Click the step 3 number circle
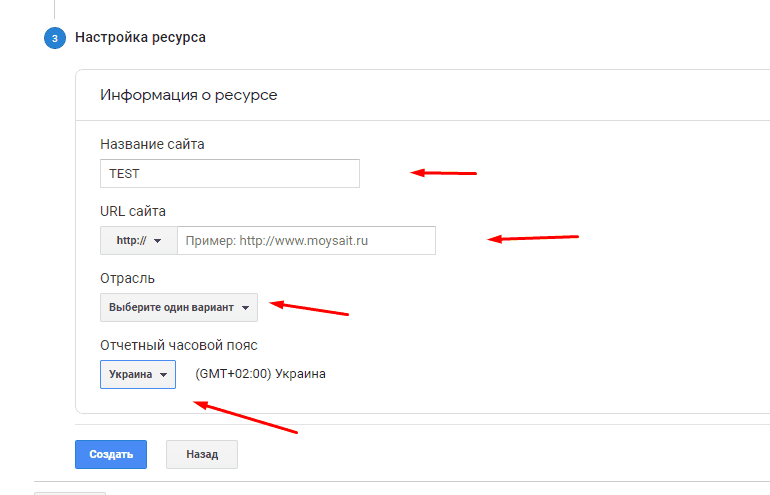The height and width of the screenshot is (495, 770). point(53,39)
